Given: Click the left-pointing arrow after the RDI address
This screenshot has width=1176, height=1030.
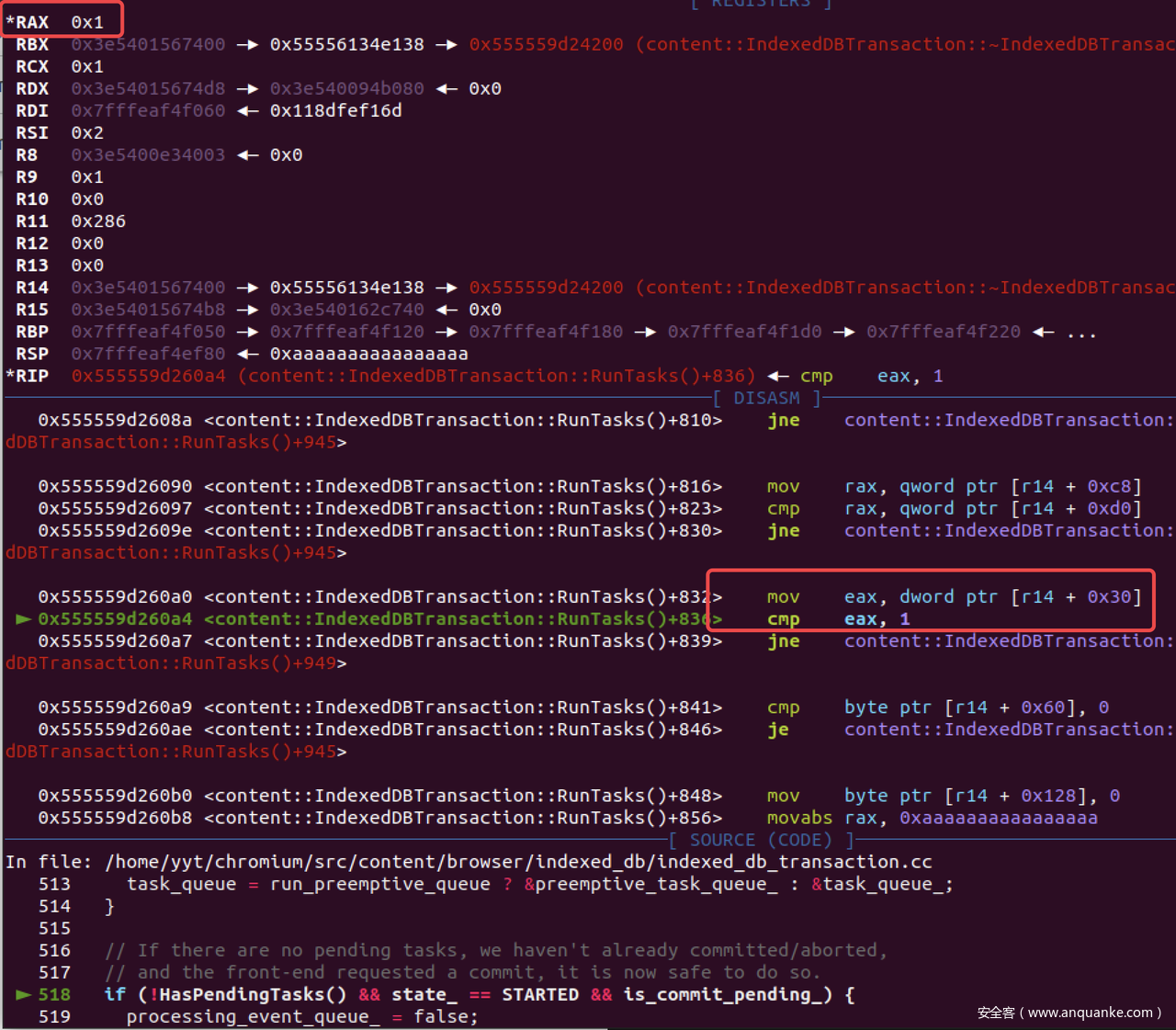Looking at the screenshot, I should [x=247, y=111].
